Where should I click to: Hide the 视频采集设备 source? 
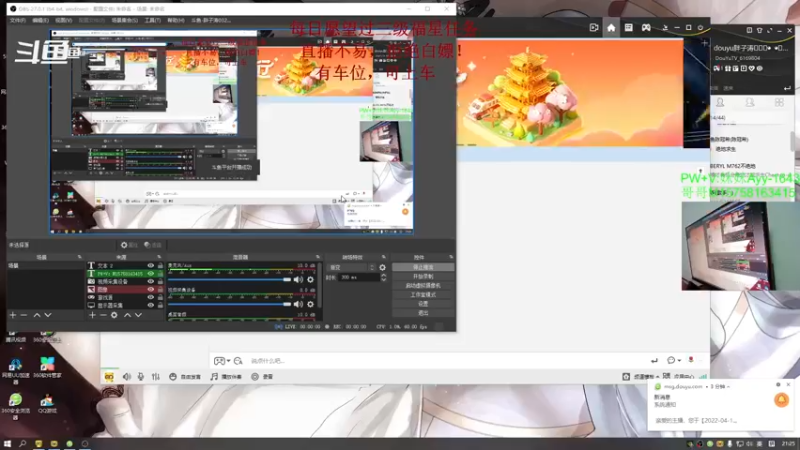(151, 282)
